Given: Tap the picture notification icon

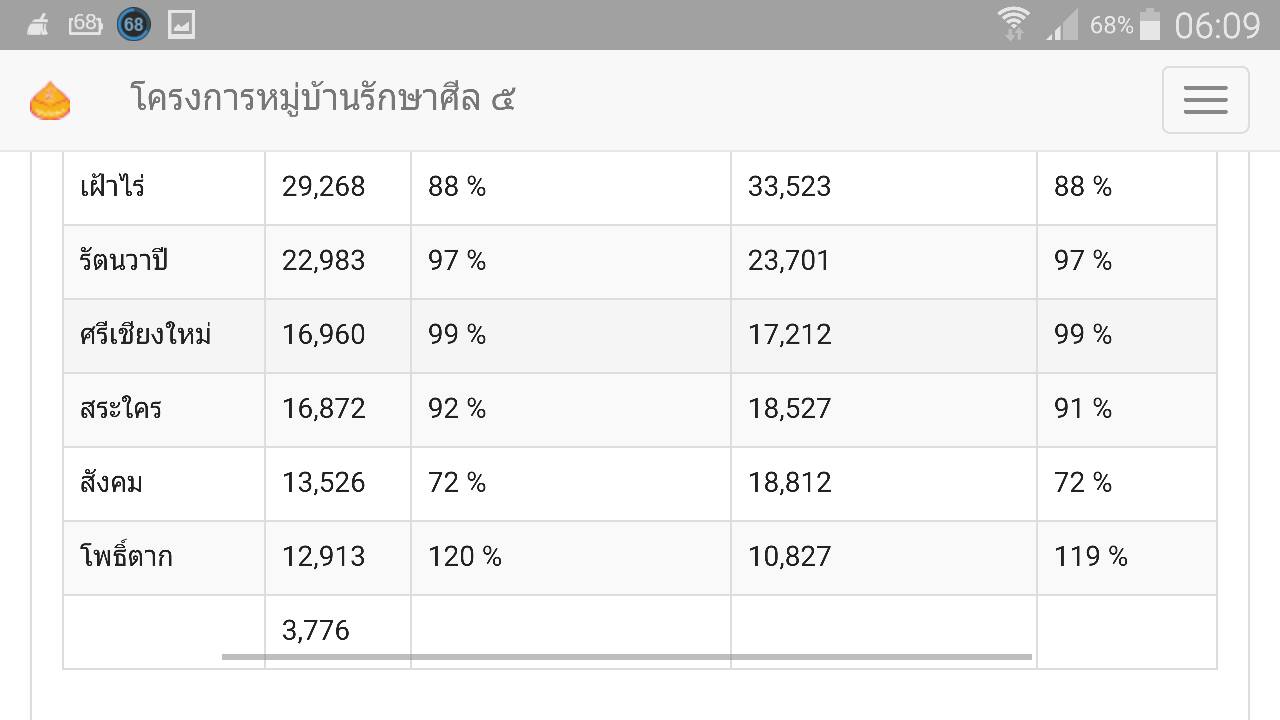Looking at the screenshot, I should (x=181, y=24).
